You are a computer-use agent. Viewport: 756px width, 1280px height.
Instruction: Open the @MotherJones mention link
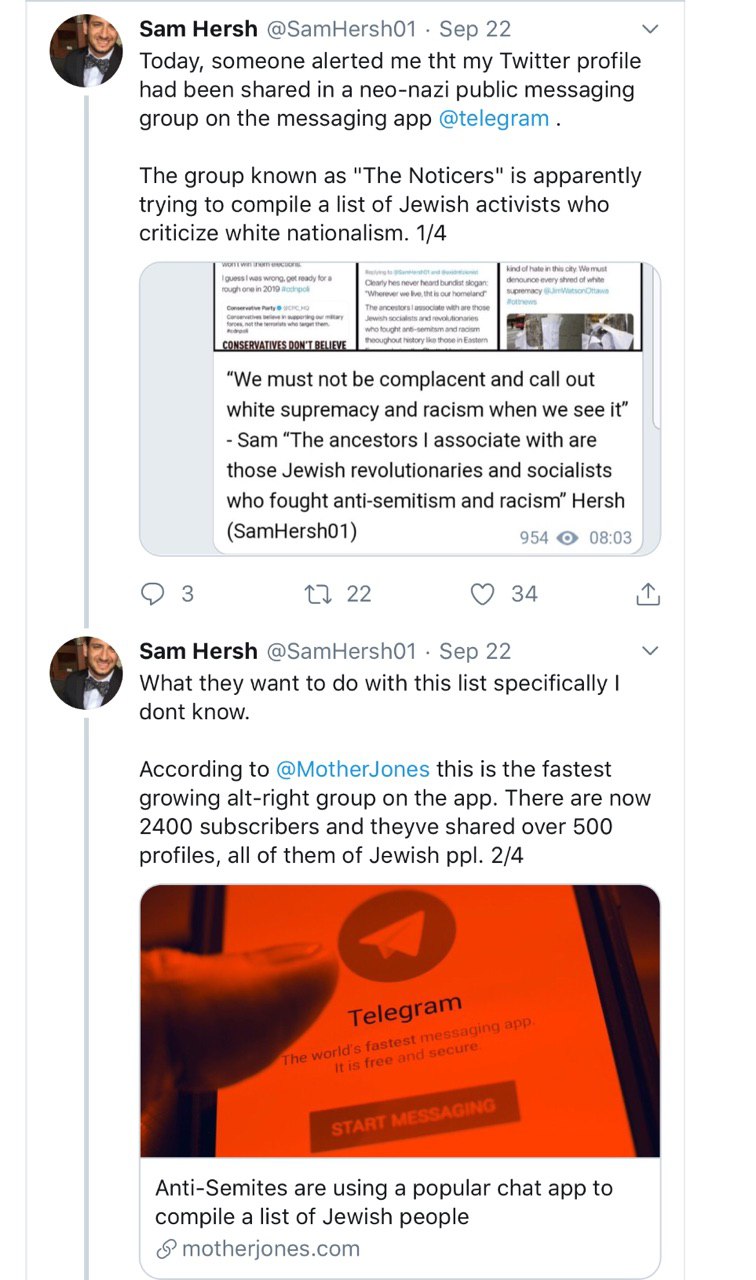[x=353, y=769]
